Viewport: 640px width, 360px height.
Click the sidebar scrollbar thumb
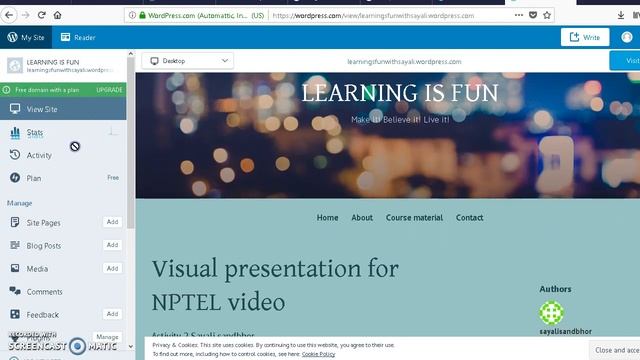pos(131,143)
